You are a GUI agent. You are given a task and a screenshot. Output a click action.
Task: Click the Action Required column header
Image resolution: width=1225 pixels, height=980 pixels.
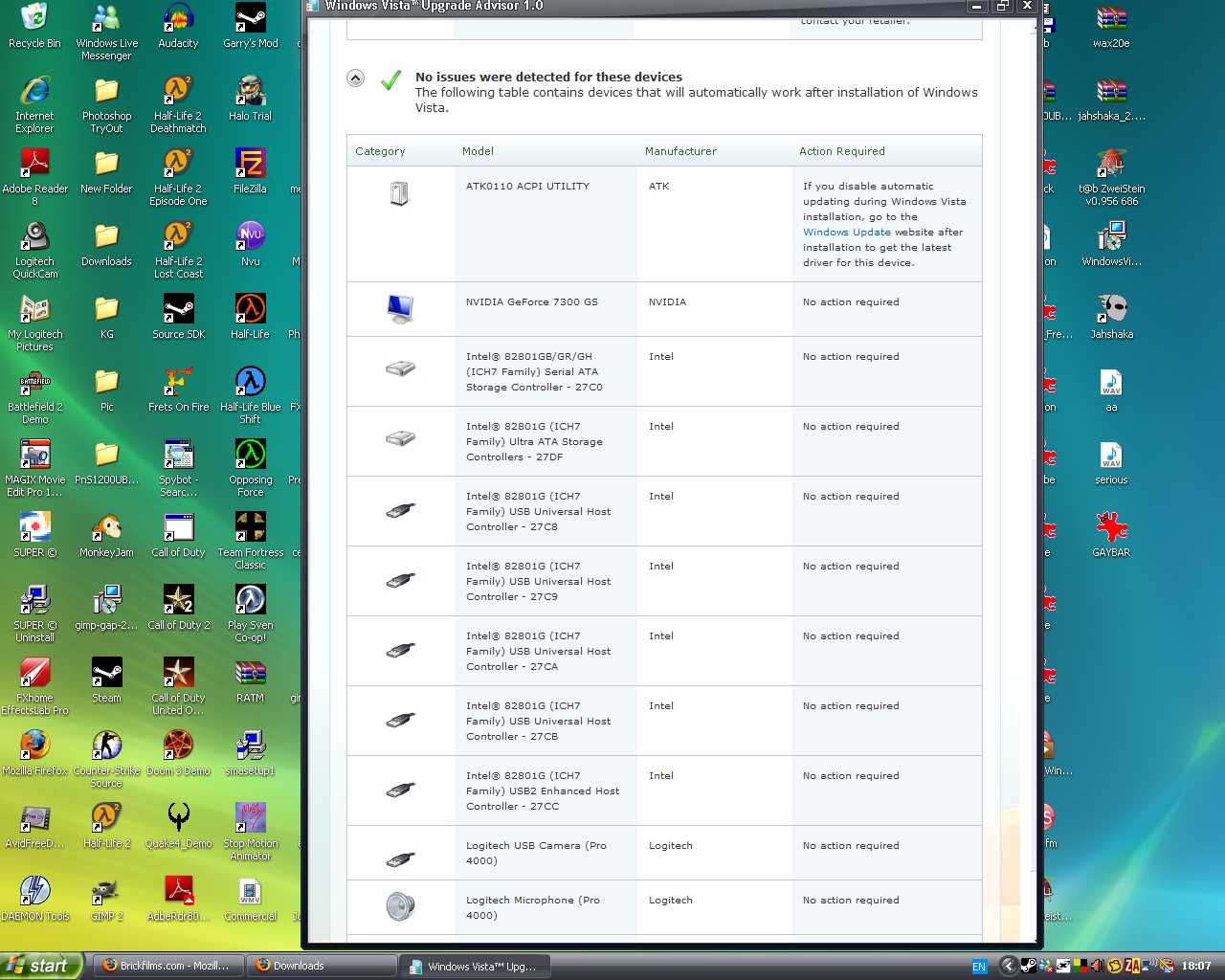pyautogui.click(x=842, y=151)
